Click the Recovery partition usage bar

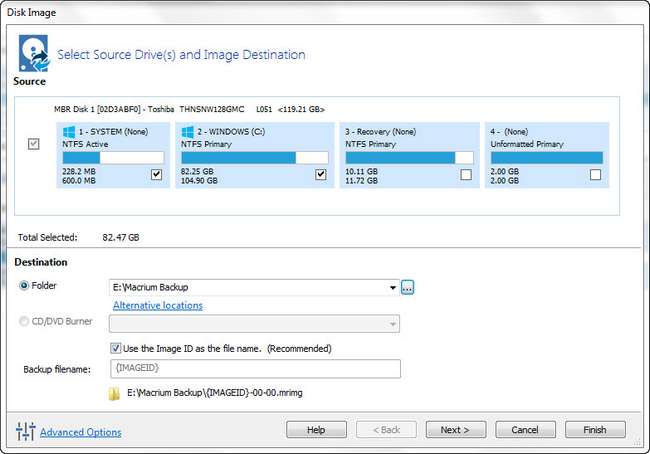(x=408, y=157)
